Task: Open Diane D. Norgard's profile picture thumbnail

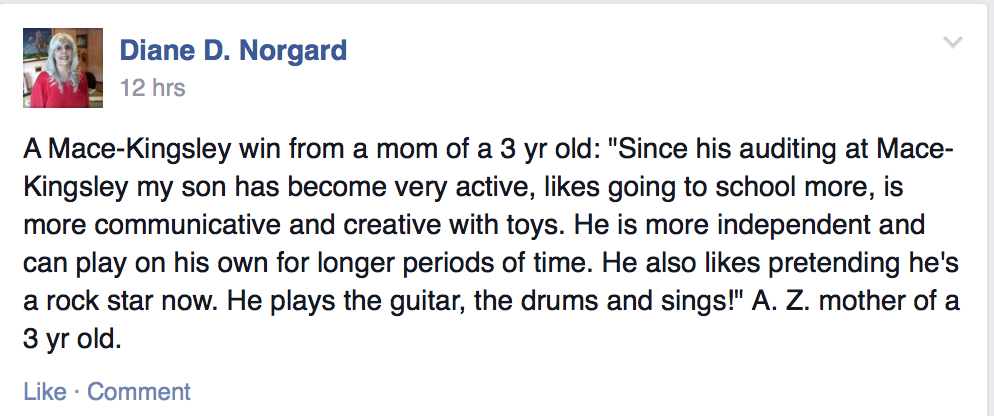Action: pos(63,68)
